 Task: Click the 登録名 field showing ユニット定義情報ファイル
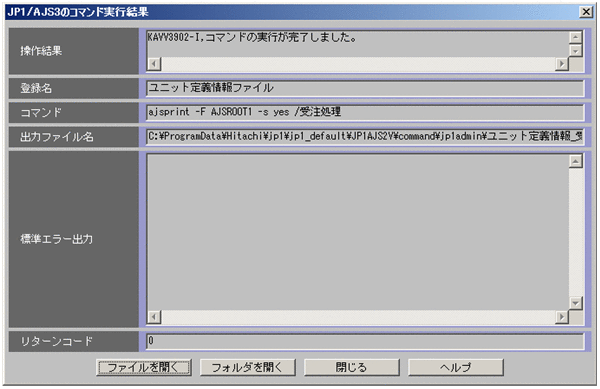(365, 88)
